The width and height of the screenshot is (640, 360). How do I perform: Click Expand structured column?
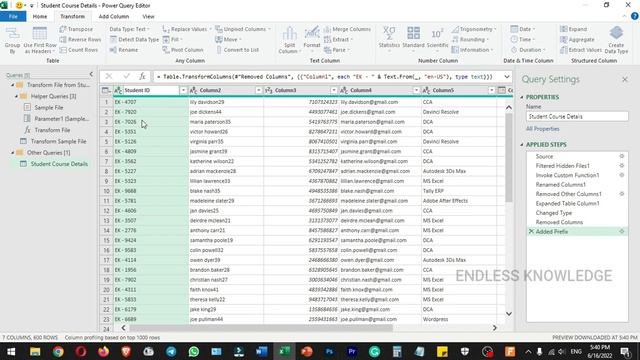573,29
